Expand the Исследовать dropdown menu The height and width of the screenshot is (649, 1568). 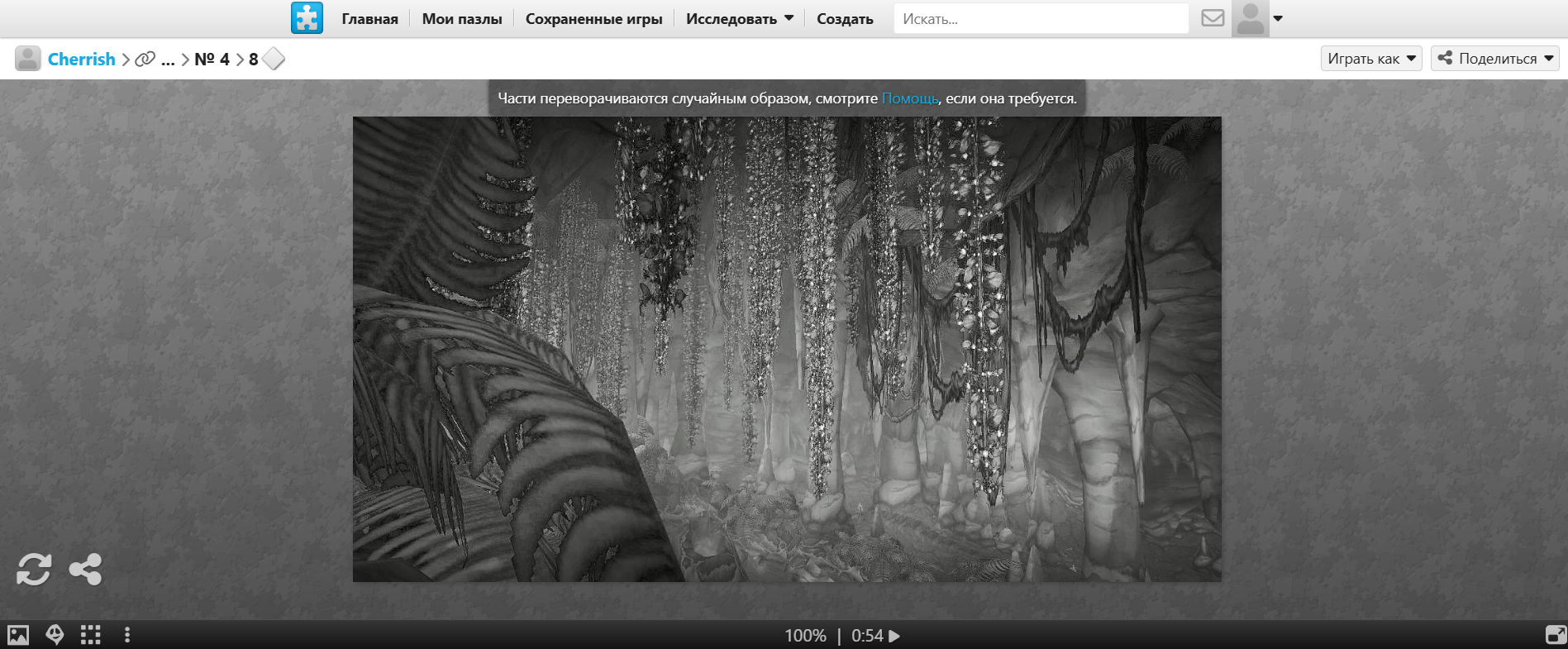[x=739, y=18]
